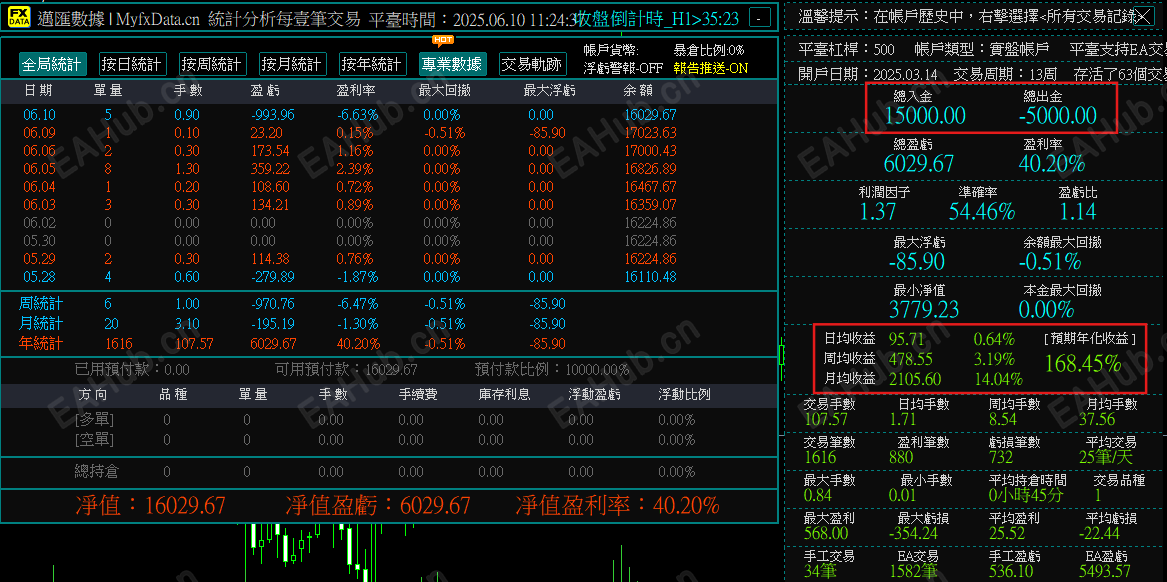Close the right-hand statistics panel
Image resolution: width=1167 pixels, height=582 pixels.
click(x=1142, y=16)
